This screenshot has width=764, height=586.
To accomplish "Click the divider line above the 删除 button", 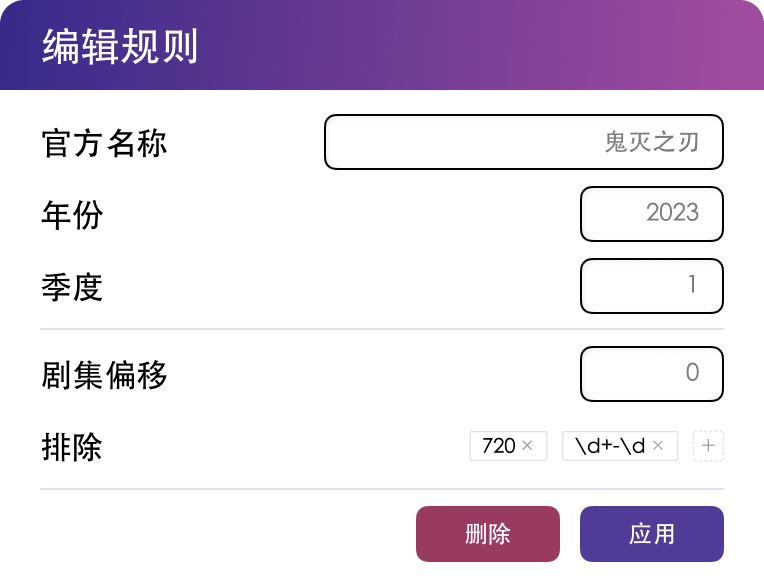I will coord(381,489).
